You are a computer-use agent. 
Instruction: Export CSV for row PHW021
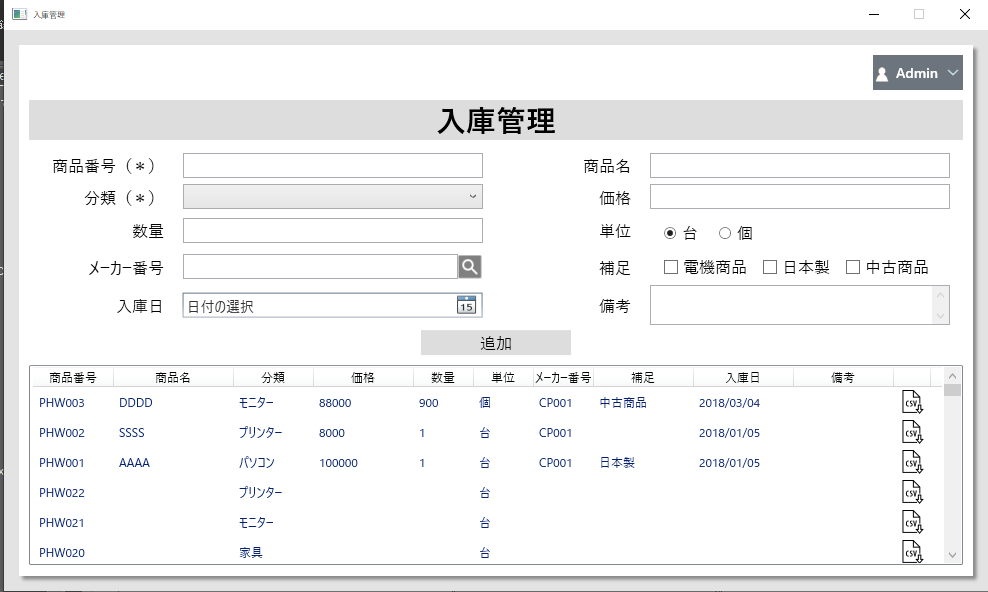tap(912, 522)
